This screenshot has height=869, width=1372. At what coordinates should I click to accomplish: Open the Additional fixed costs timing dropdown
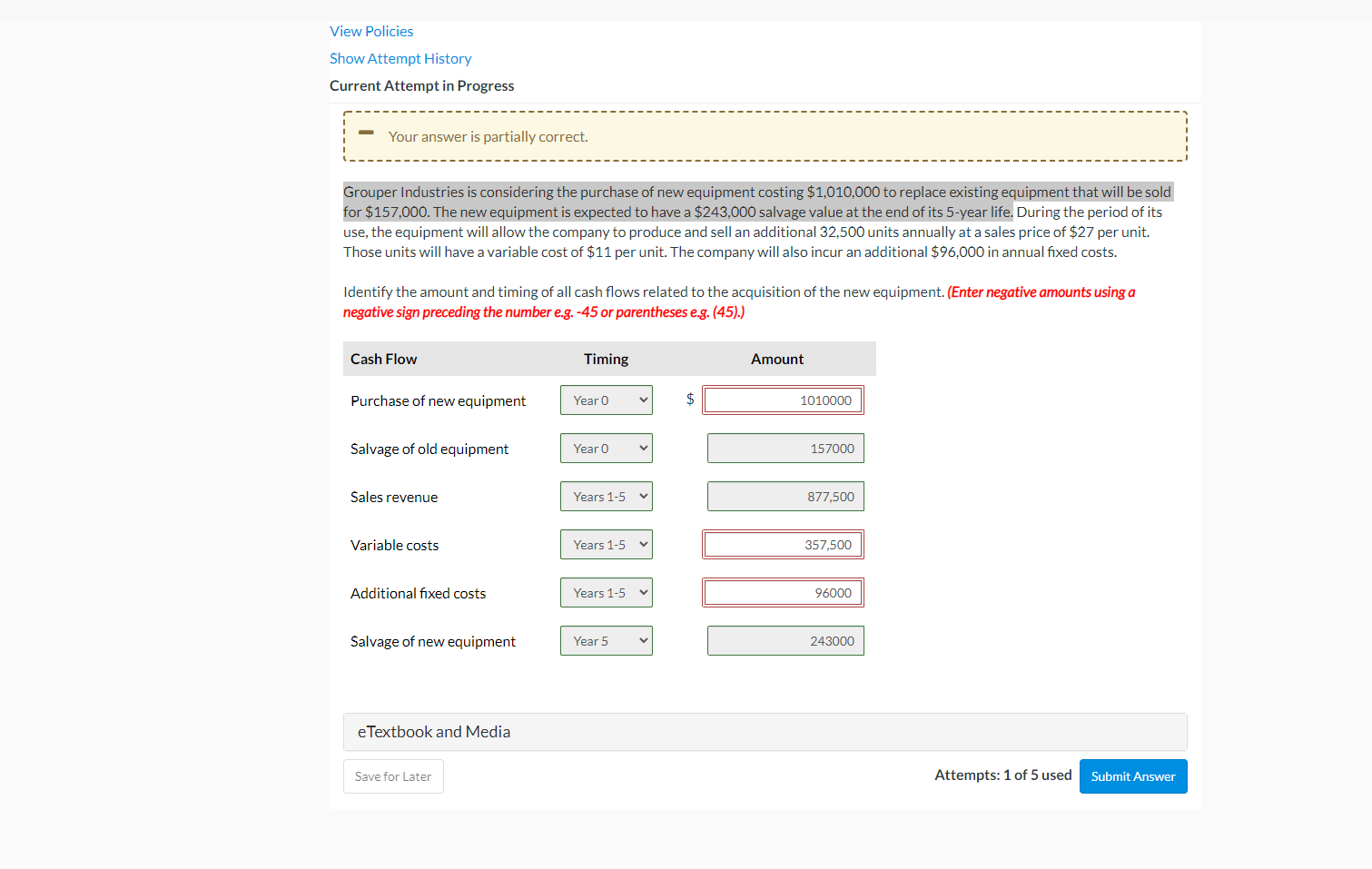(606, 592)
